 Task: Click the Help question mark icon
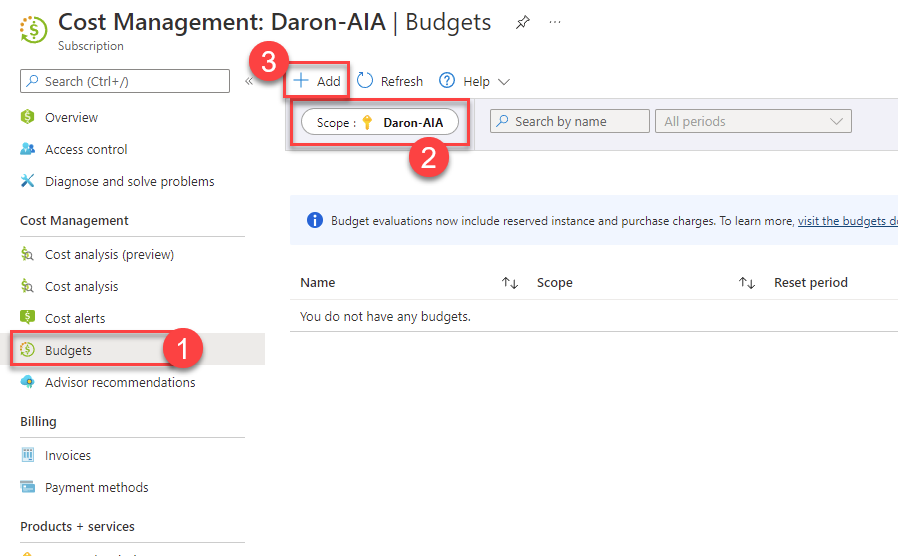[x=447, y=81]
